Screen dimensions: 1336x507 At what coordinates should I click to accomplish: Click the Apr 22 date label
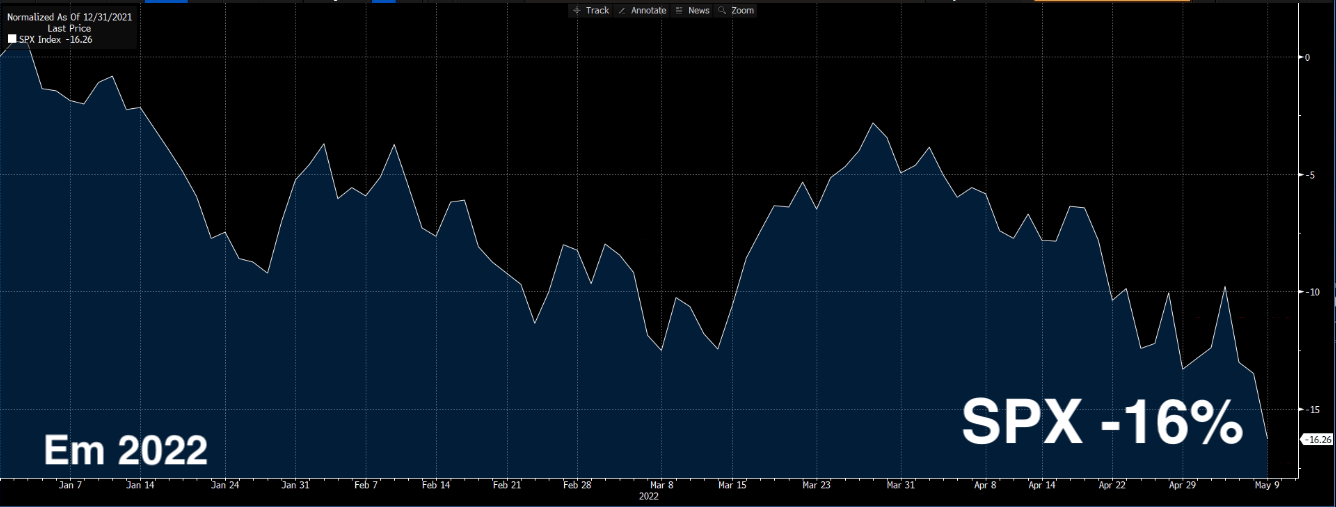(1112, 485)
